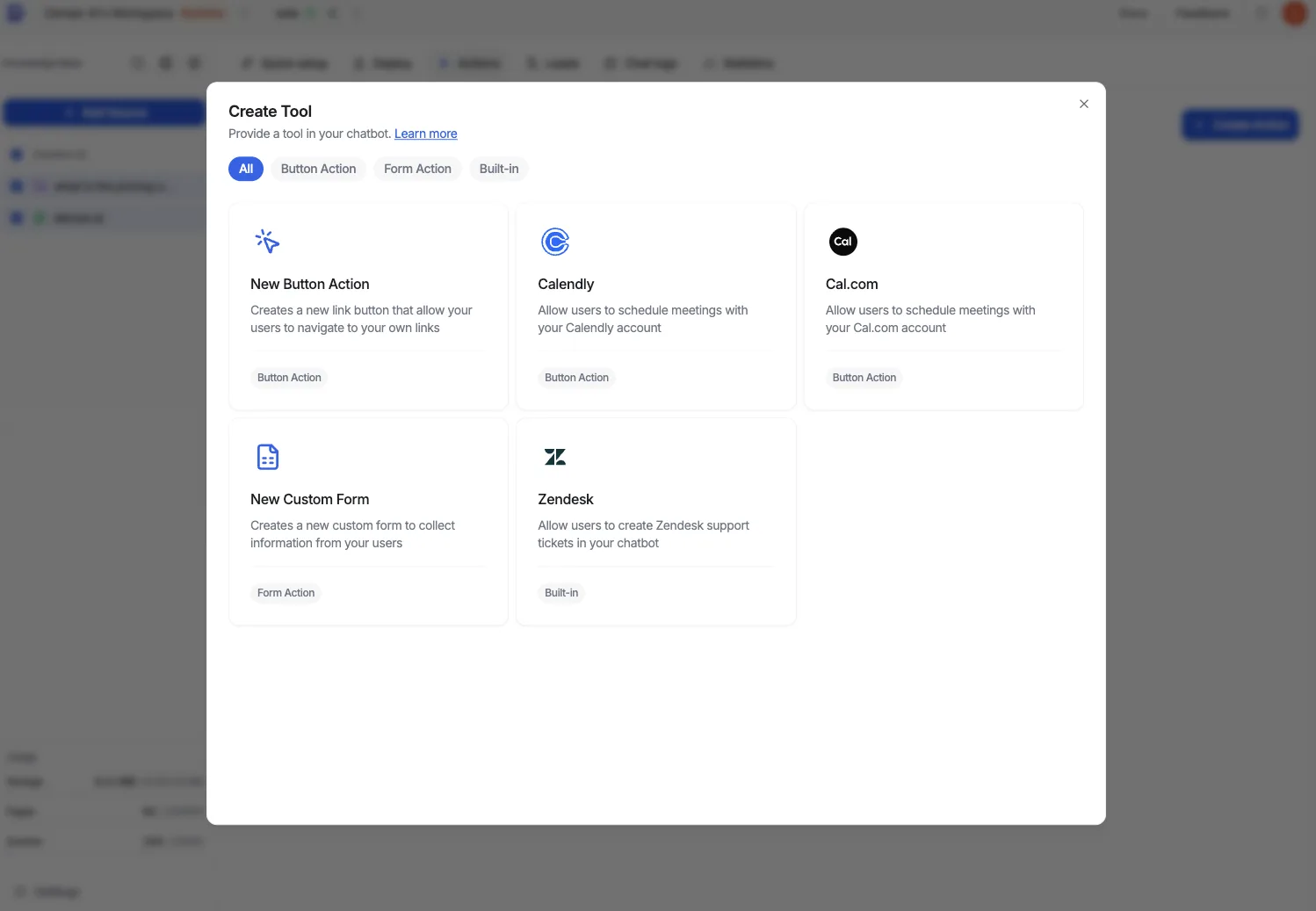Click the app logo in top left corner
Viewport: 1316px width, 911px height.
coord(16,13)
